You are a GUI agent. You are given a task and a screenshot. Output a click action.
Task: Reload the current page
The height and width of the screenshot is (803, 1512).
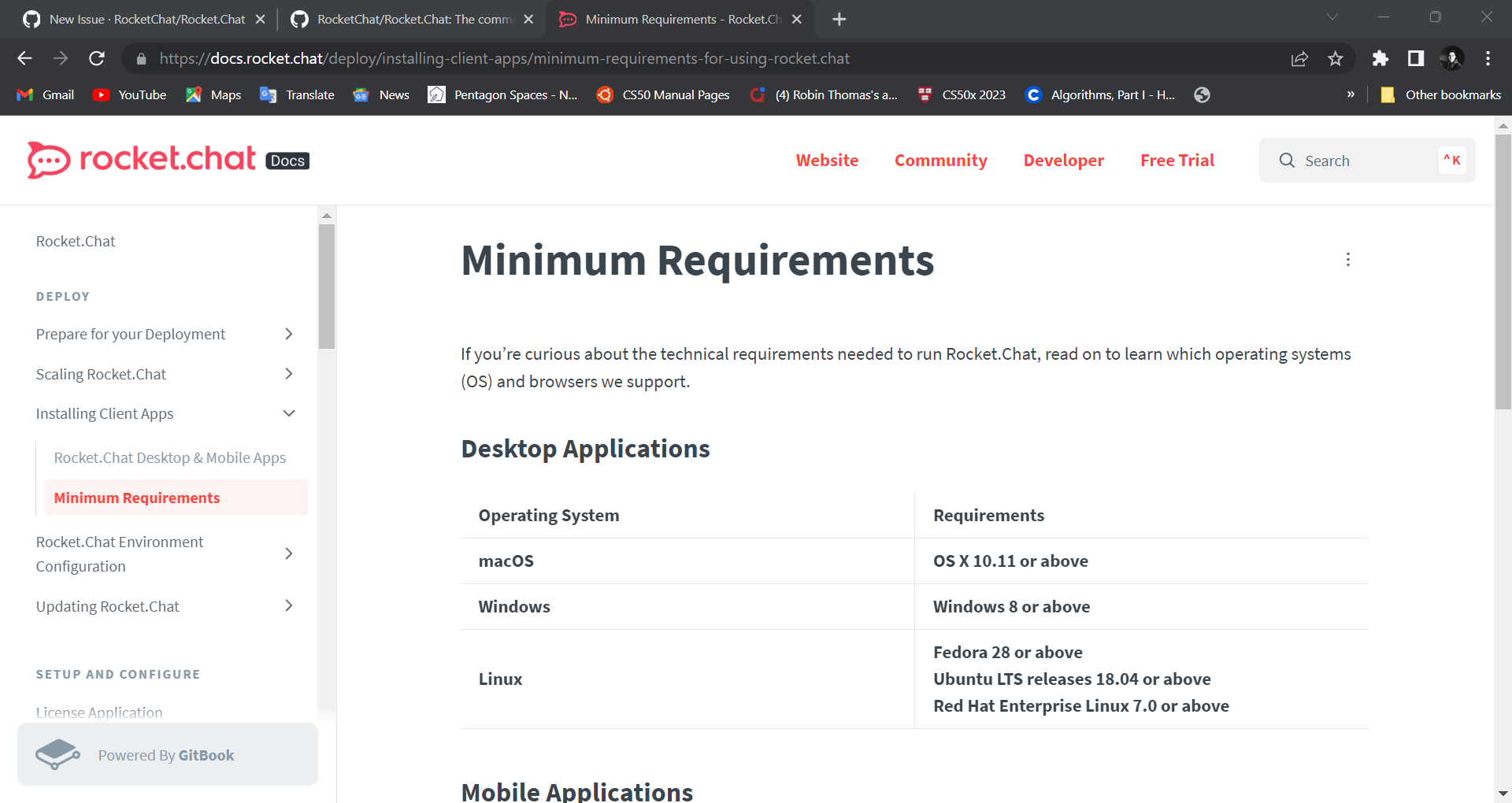click(x=97, y=58)
